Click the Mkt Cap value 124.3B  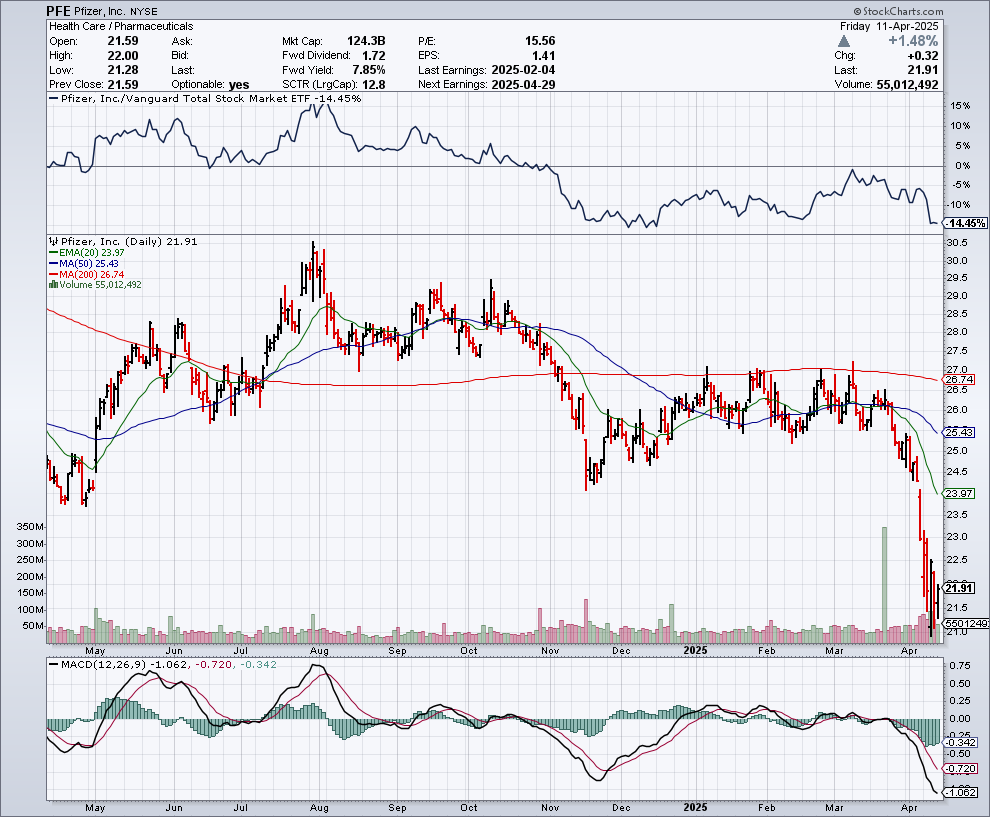pyautogui.click(x=366, y=40)
